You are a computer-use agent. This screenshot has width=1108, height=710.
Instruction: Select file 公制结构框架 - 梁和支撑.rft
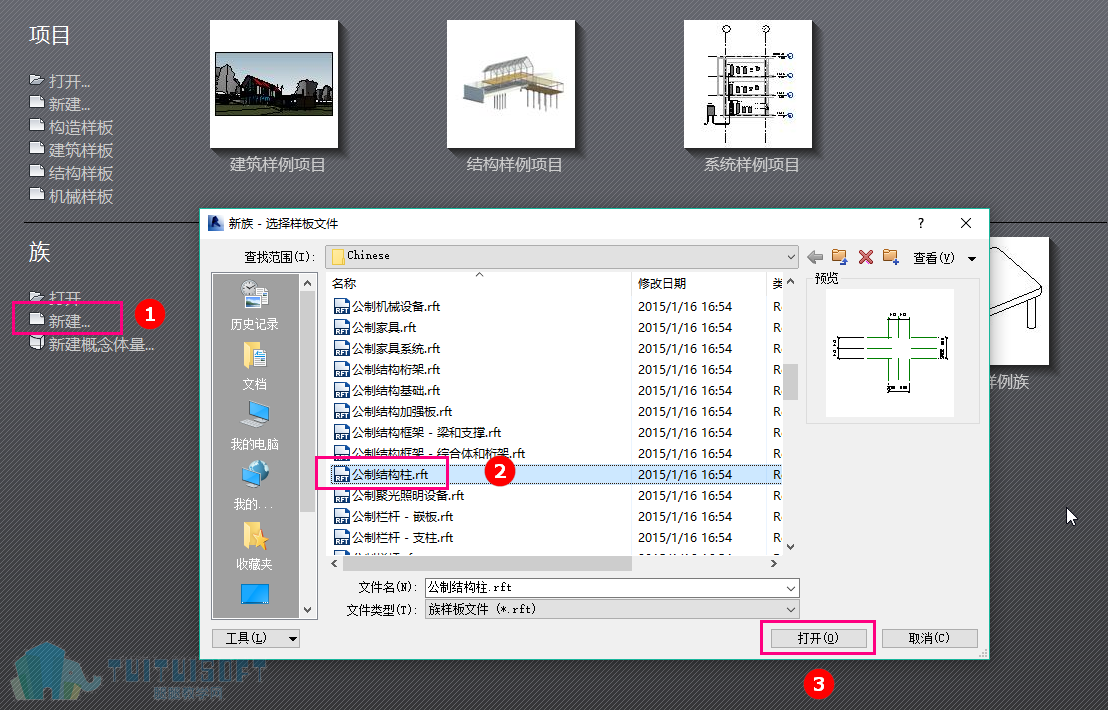click(417, 432)
